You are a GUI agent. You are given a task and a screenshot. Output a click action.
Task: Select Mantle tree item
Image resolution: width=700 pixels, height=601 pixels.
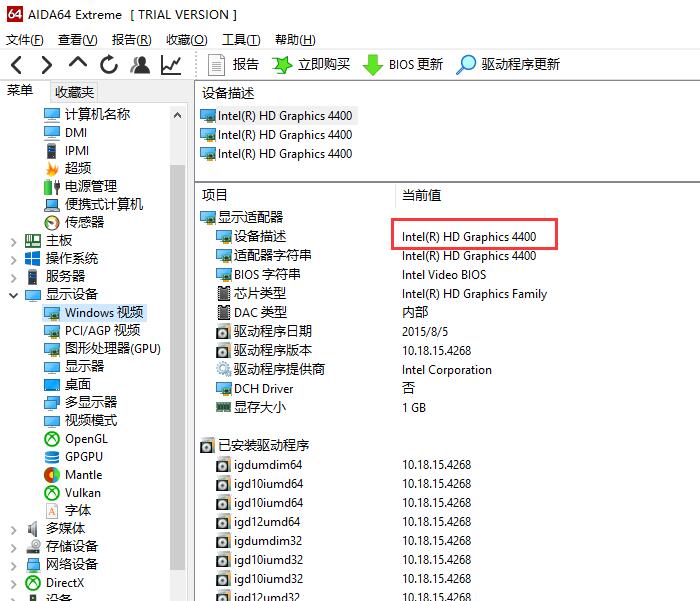point(73,475)
